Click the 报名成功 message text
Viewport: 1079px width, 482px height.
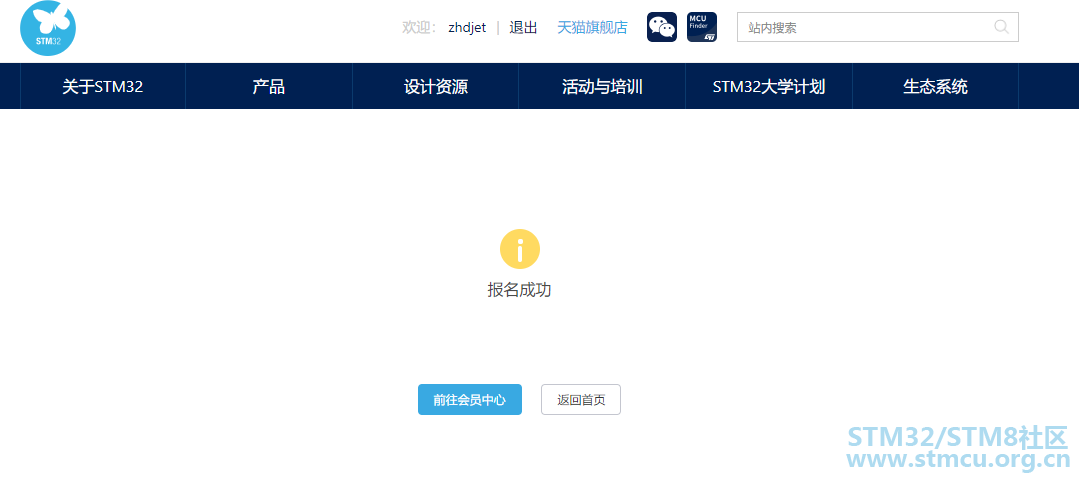520,290
